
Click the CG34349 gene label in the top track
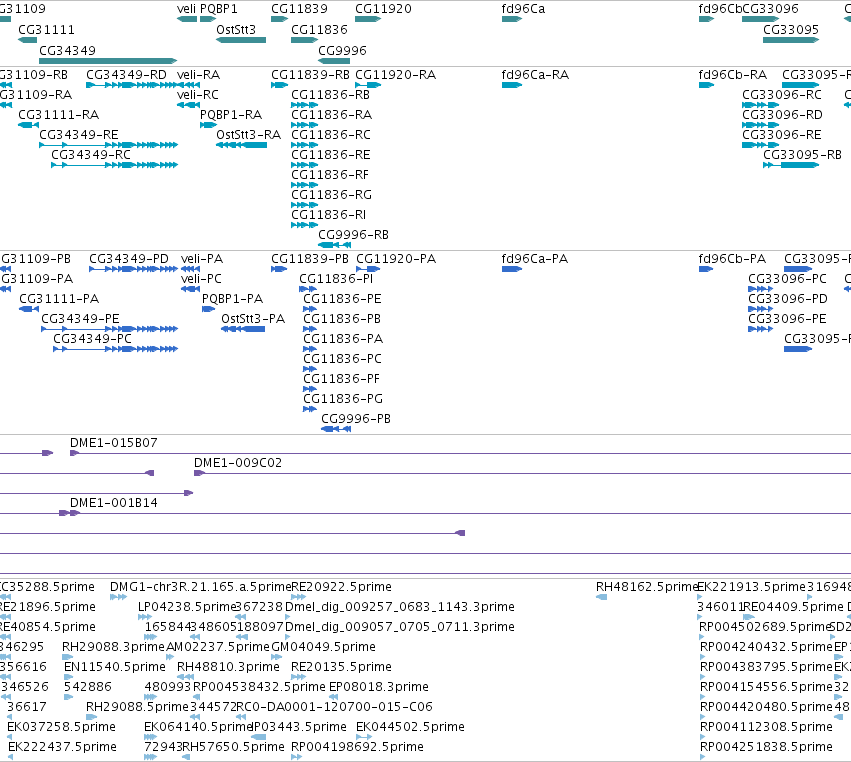point(67,50)
